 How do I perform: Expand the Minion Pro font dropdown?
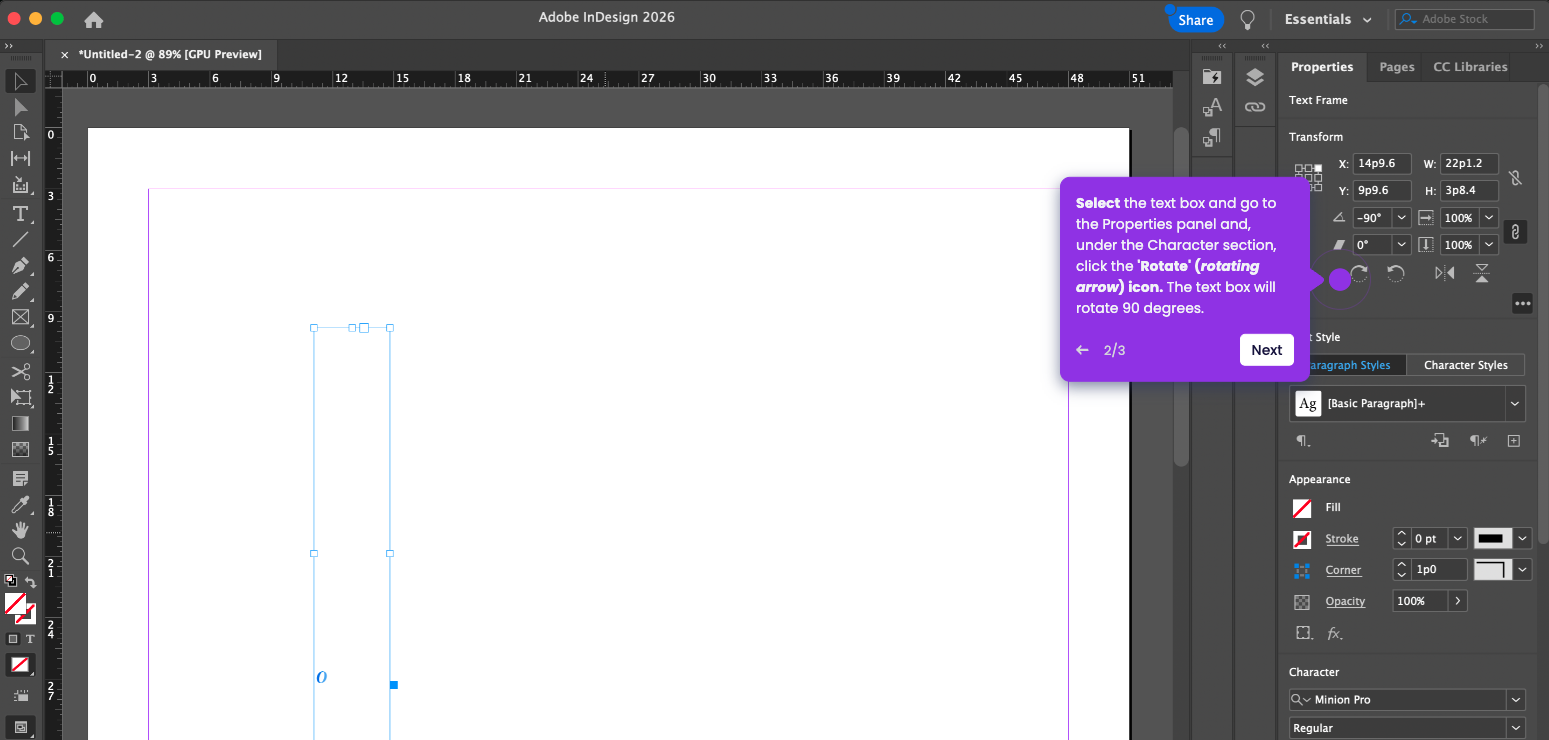(1517, 700)
